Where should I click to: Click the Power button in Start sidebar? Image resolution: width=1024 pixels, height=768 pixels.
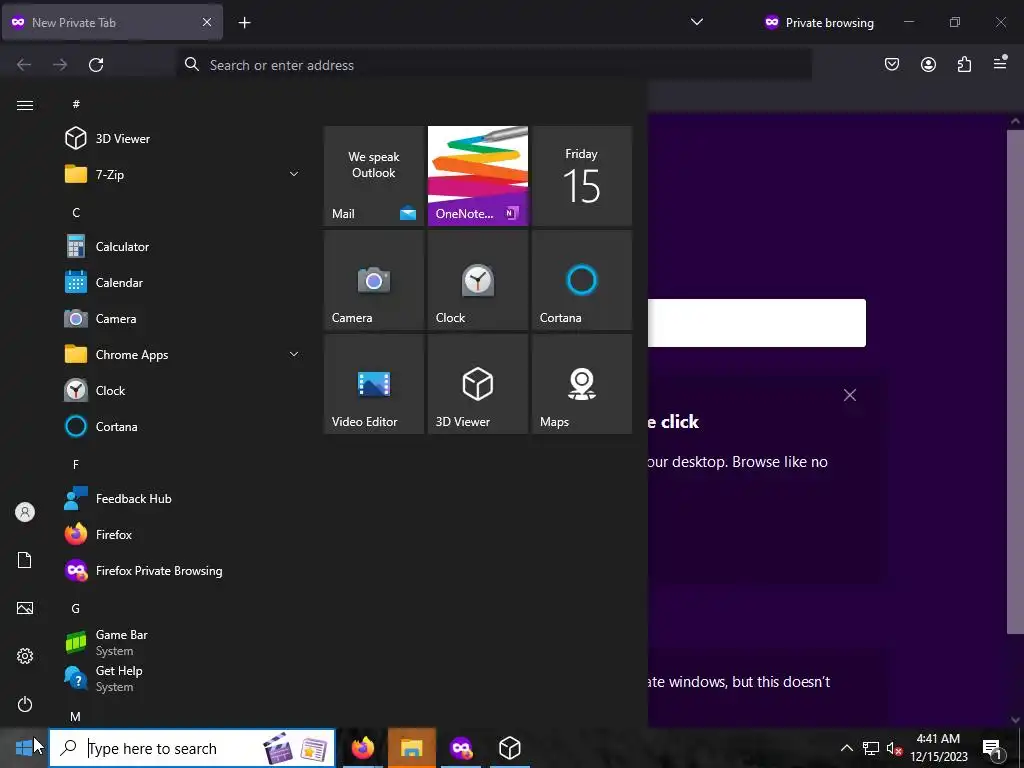point(25,704)
